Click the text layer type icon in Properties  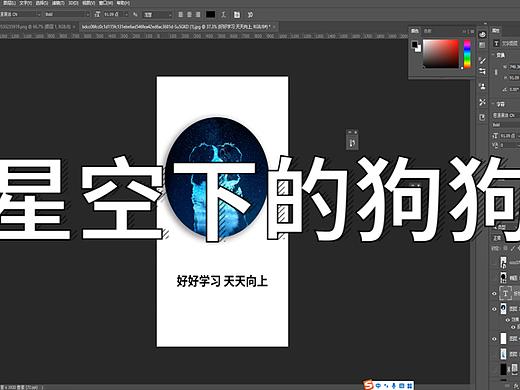pyautogui.click(x=496, y=43)
